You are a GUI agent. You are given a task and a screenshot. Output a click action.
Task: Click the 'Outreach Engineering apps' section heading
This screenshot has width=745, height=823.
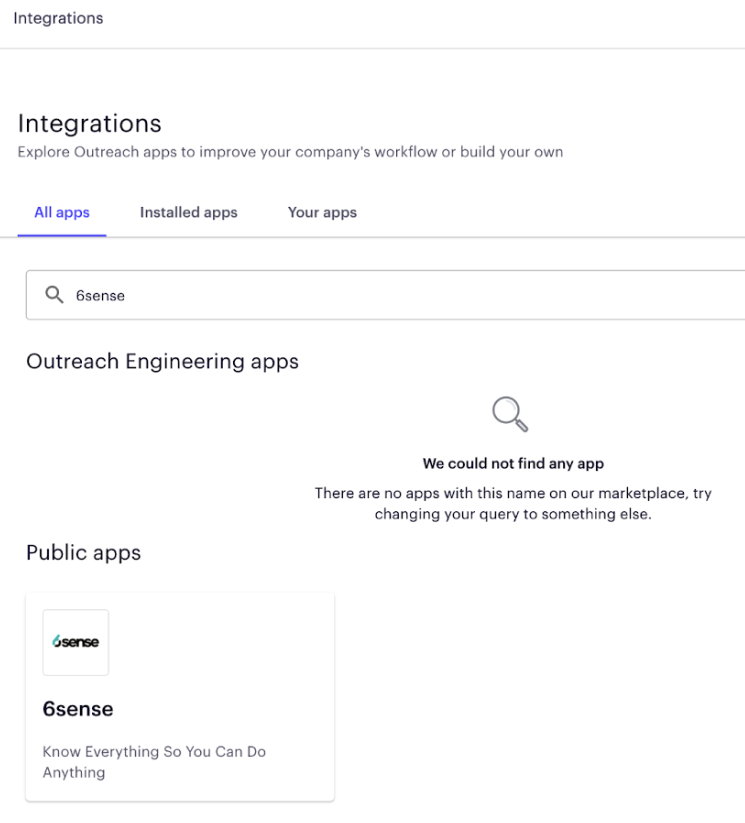(162, 362)
